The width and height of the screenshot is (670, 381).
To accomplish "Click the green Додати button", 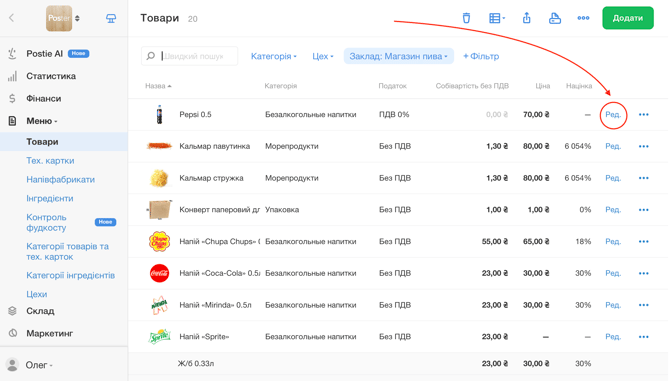I will 628,18.
